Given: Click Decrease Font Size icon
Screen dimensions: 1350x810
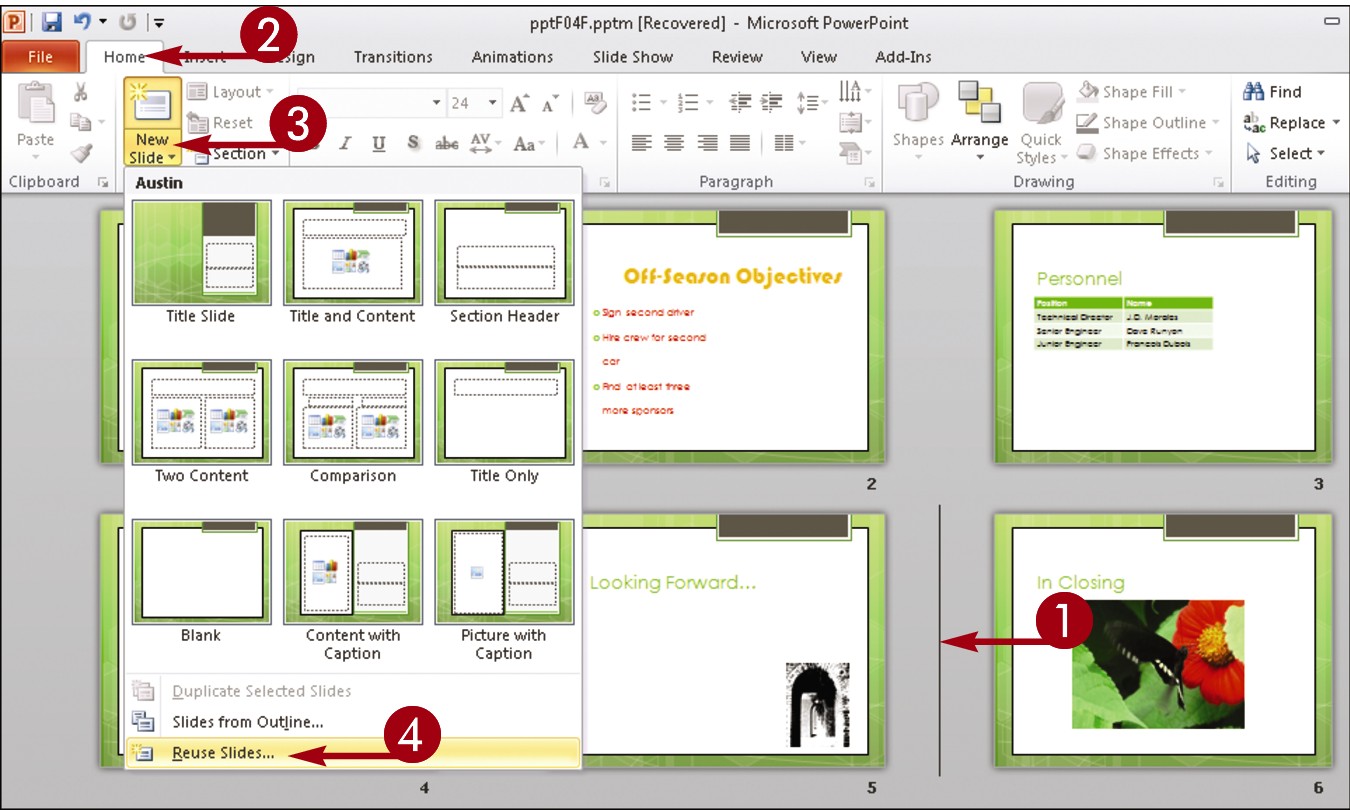Looking at the screenshot, I should (x=550, y=103).
